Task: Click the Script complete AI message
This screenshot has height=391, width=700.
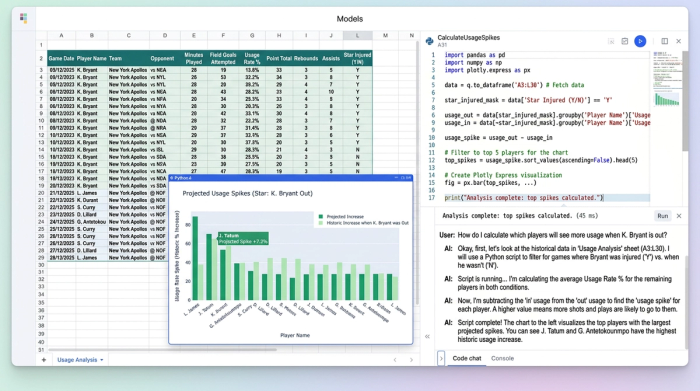Action: [x=566, y=331]
